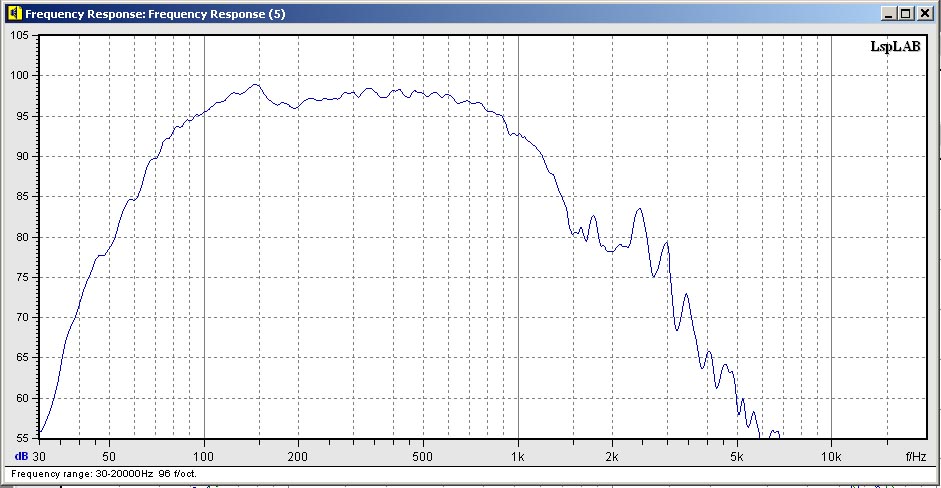Maximize the Frequency Response window
941x488 pixels.
tap(906, 13)
